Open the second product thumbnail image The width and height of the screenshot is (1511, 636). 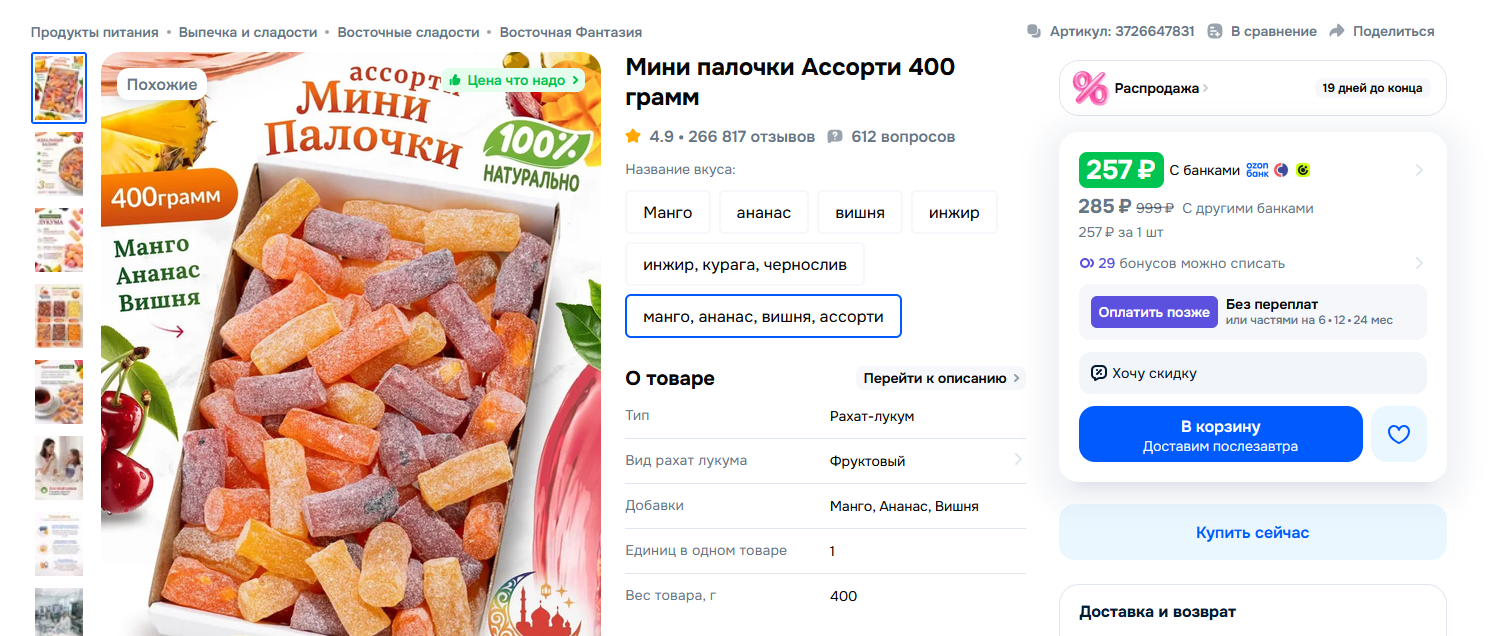tap(59, 164)
